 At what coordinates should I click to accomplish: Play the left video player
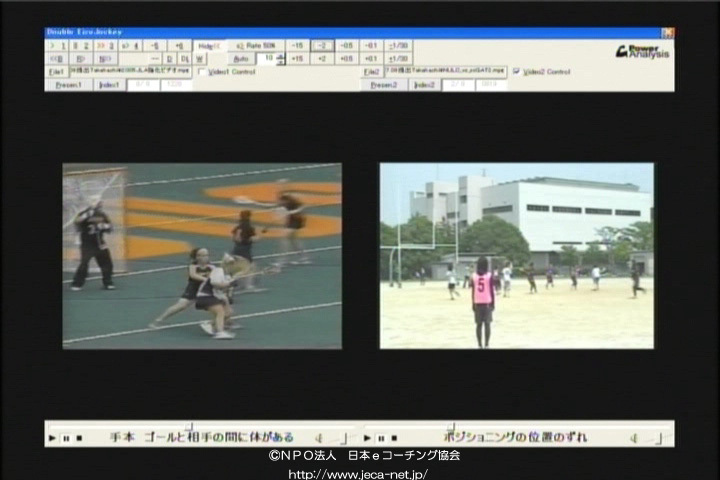(x=52, y=438)
